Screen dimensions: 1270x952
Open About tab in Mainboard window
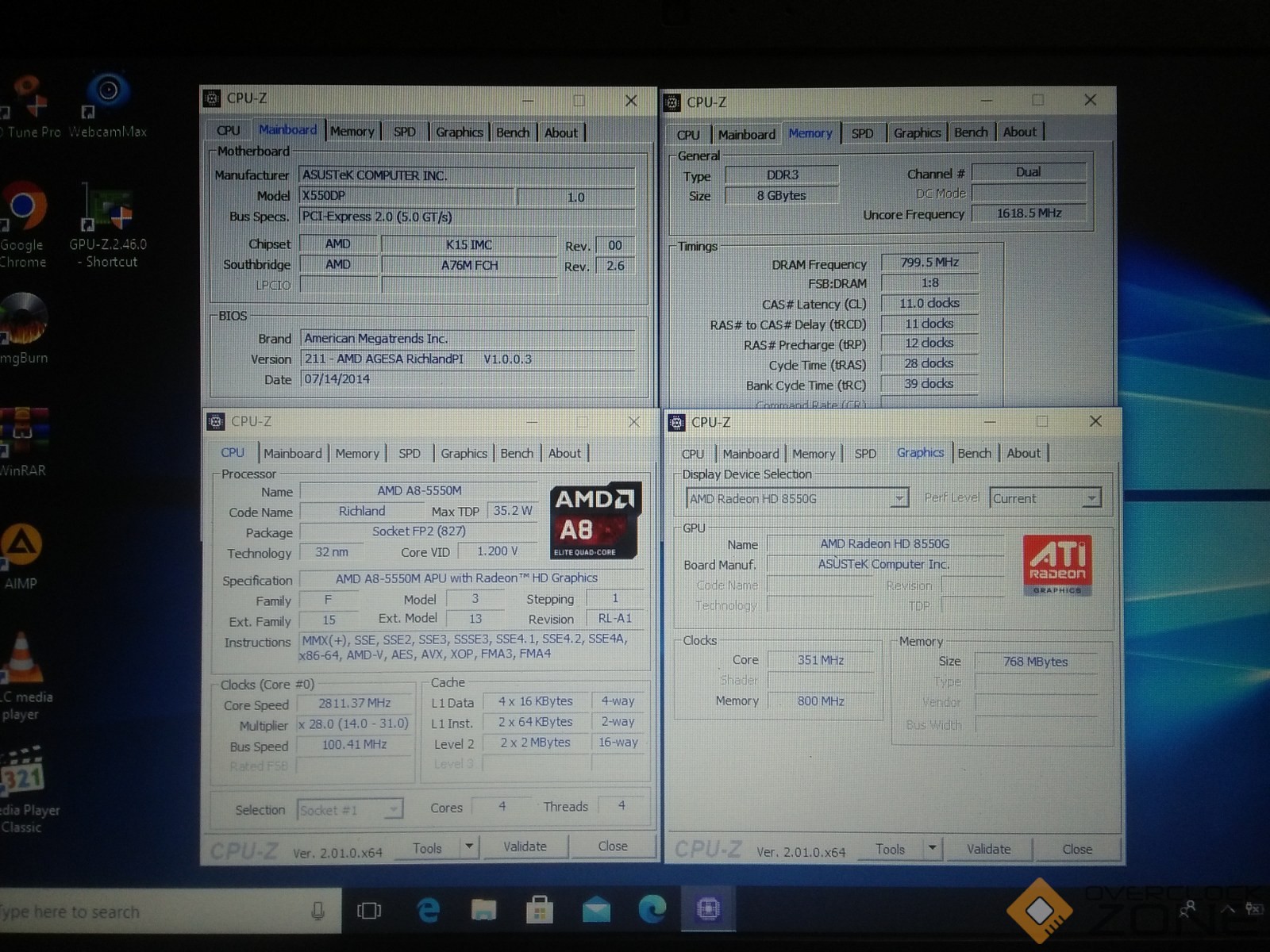pos(560,132)
